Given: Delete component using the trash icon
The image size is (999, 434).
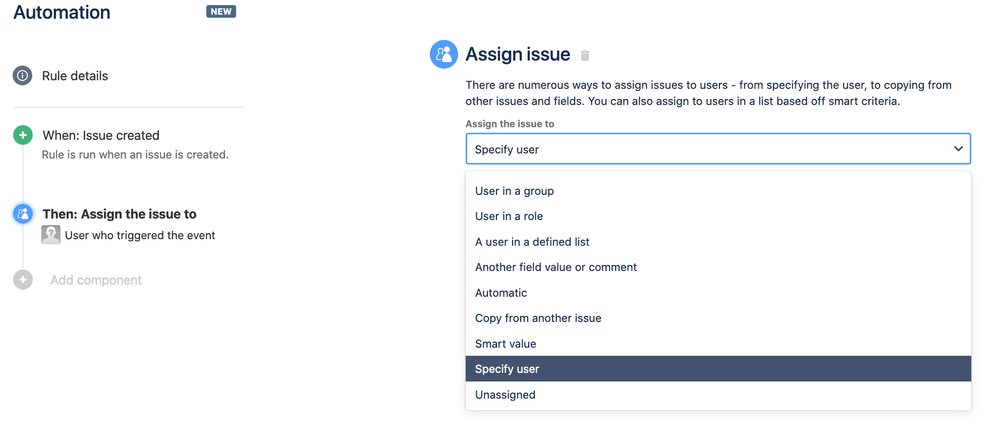Looking at the screenshot, I should [585, 56].
